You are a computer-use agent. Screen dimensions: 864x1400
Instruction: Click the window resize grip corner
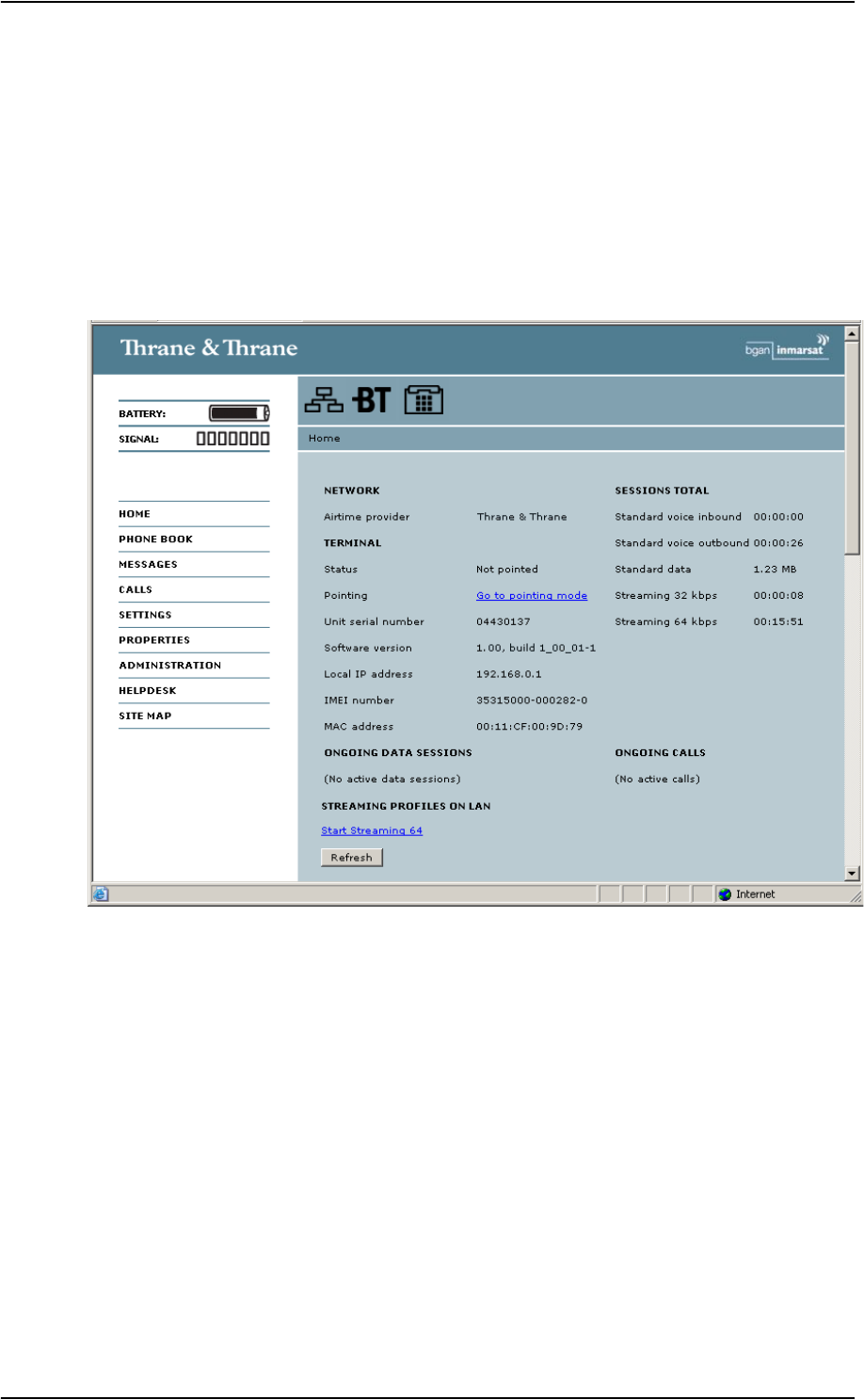click(856, 897)
